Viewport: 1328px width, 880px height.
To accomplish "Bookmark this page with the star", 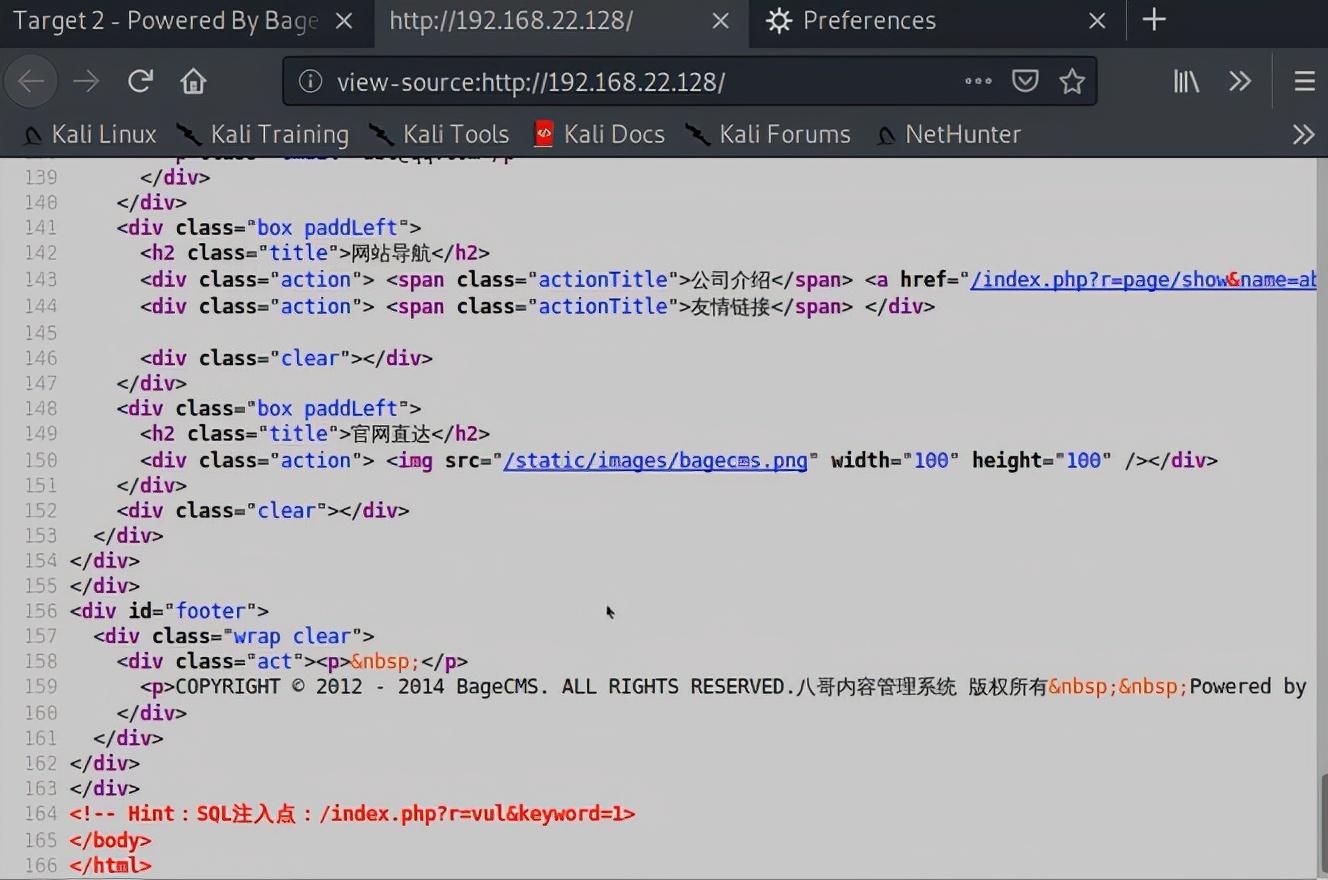I will (x=1072, y=81).
